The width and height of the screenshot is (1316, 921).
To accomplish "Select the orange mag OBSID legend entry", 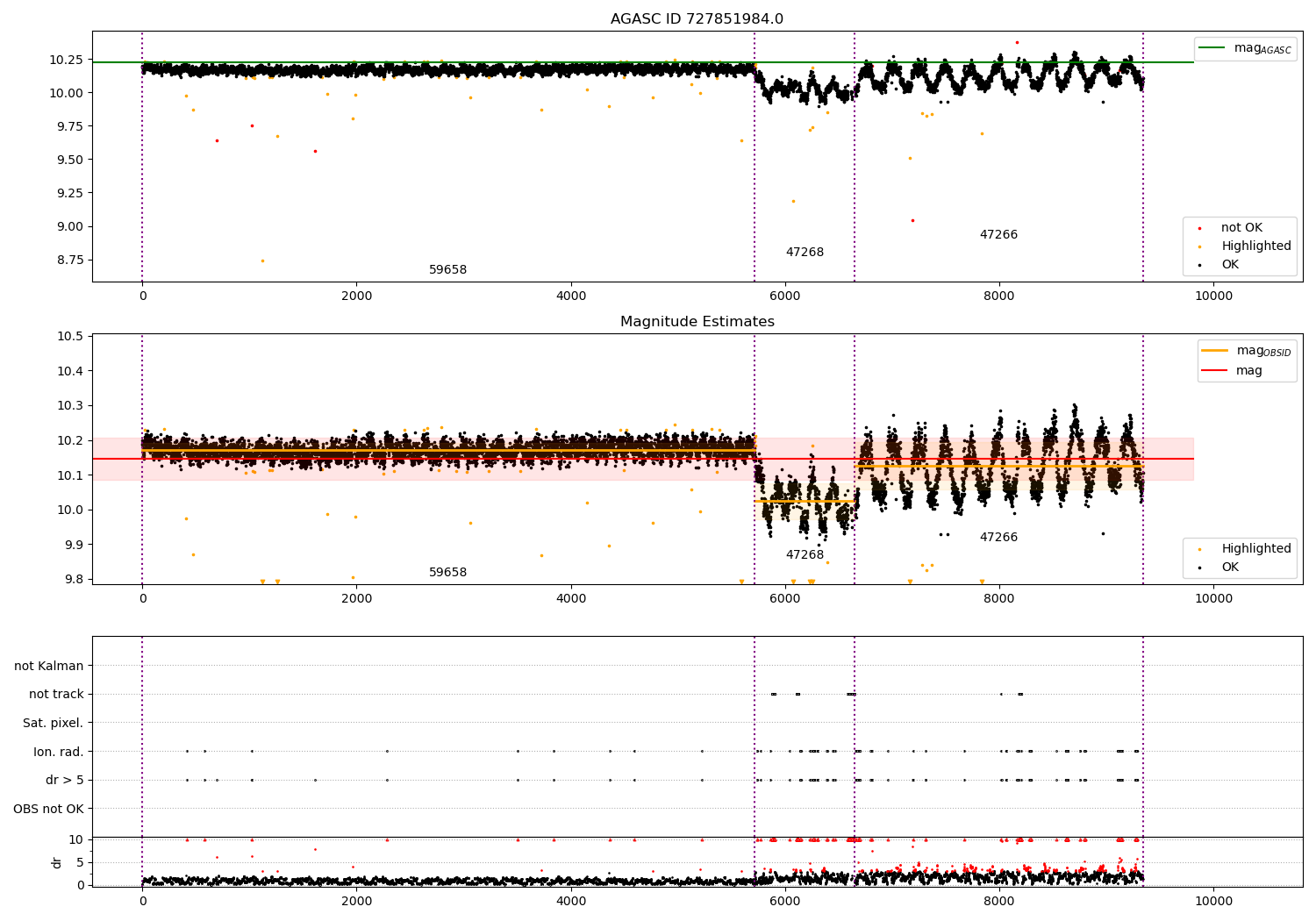I will click(x=1246, y=351).
